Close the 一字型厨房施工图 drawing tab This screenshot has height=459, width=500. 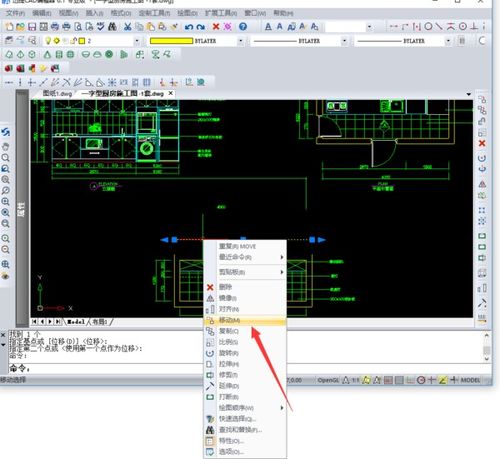(171, 93)
